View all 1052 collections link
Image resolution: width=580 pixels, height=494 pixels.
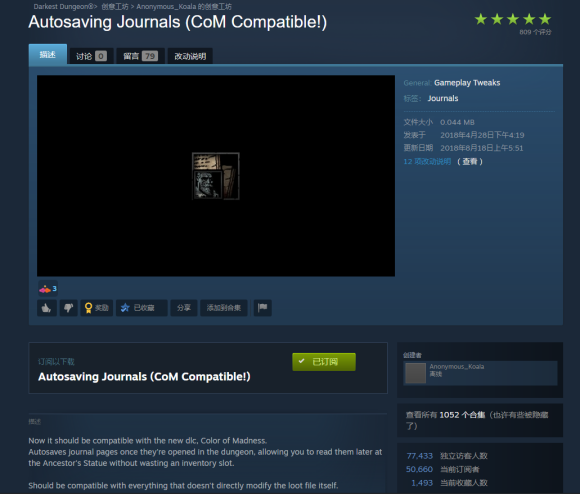tap(445, 415)
